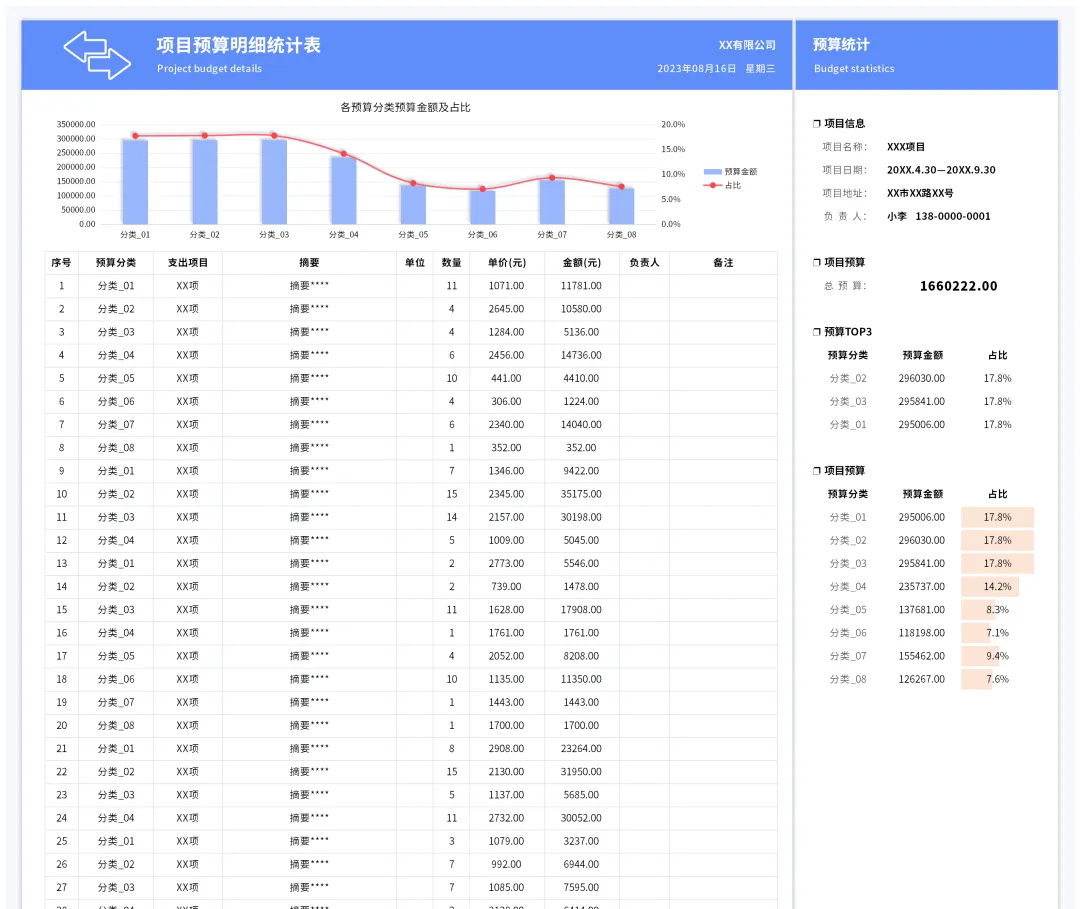Screen dimensions: 1080x909
Task: Select the 备注 column header
Action: point(723,262)
